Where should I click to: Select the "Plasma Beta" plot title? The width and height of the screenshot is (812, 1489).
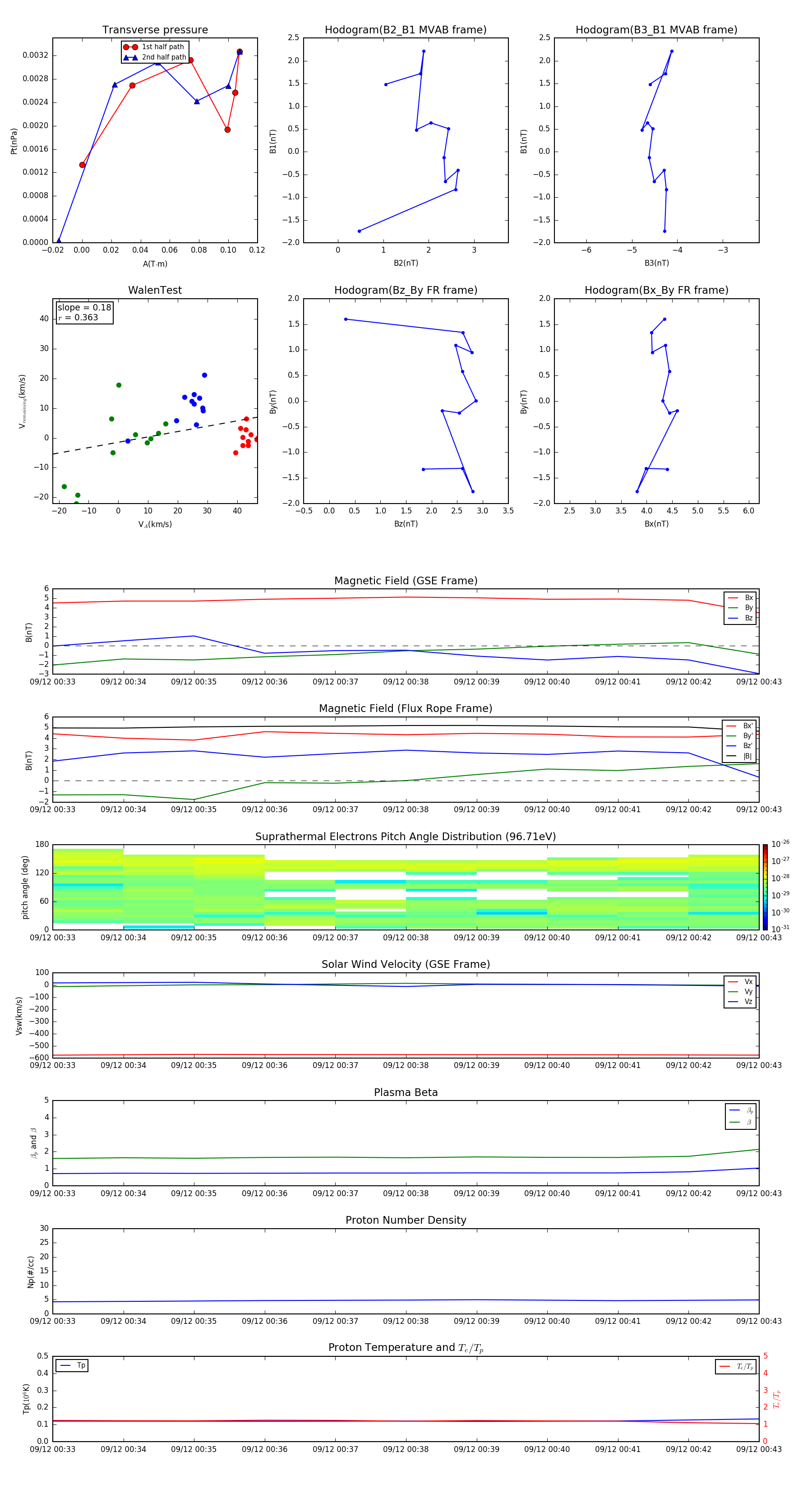coord(406,1092)
